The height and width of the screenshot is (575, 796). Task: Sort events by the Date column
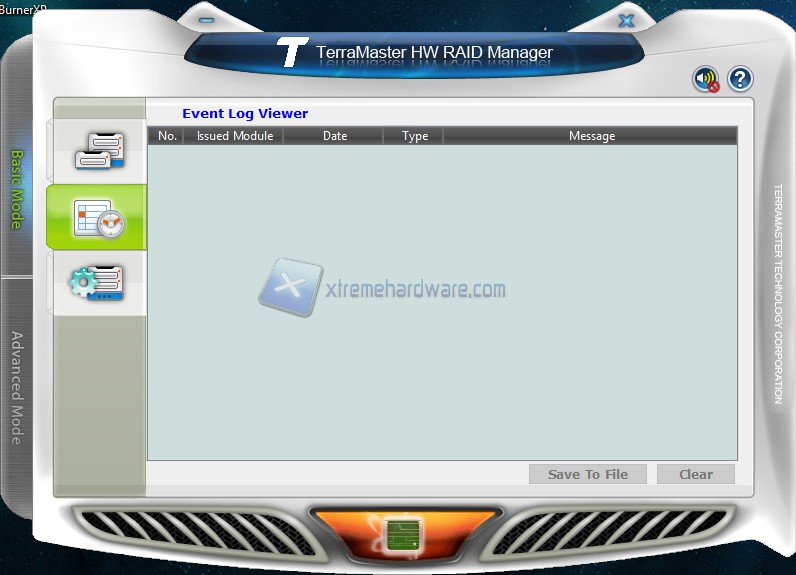pos(334,136)
